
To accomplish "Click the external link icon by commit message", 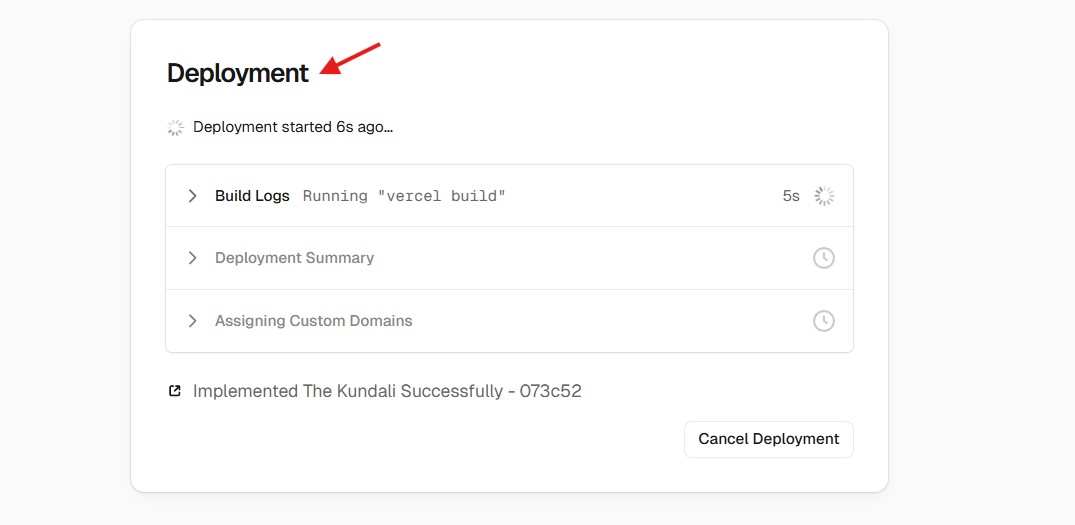I will click(x=175, y=391).
